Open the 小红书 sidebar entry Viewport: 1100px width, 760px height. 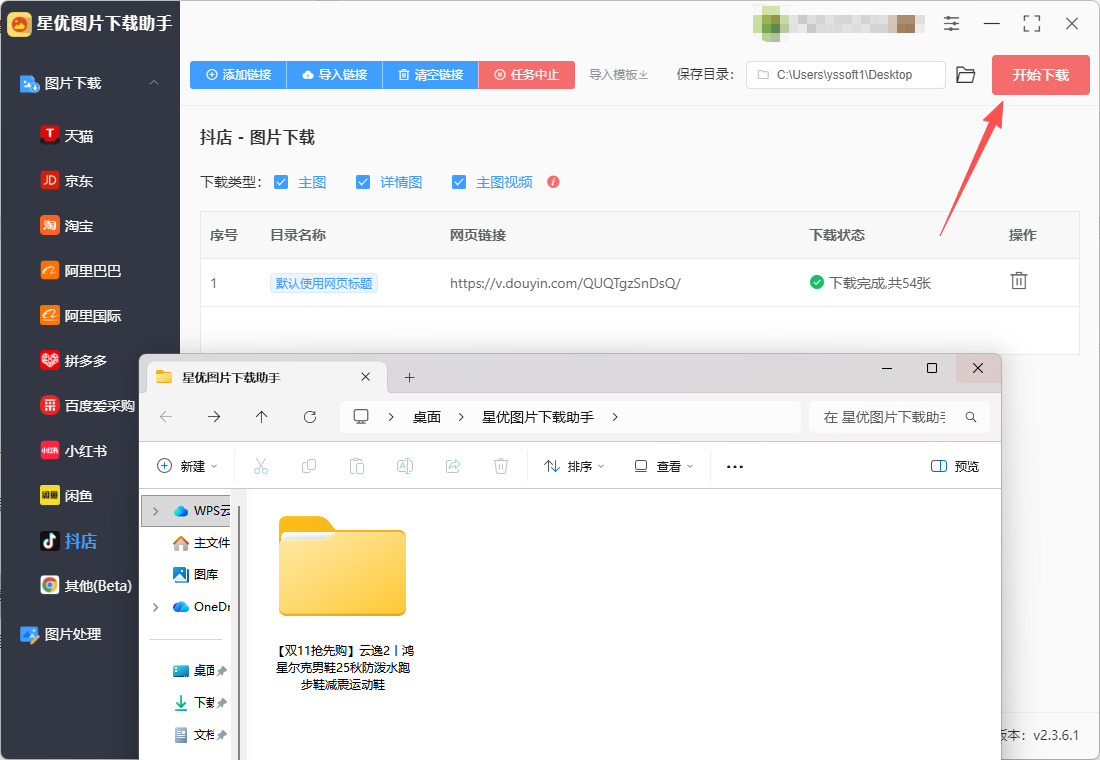coord(74,451)
